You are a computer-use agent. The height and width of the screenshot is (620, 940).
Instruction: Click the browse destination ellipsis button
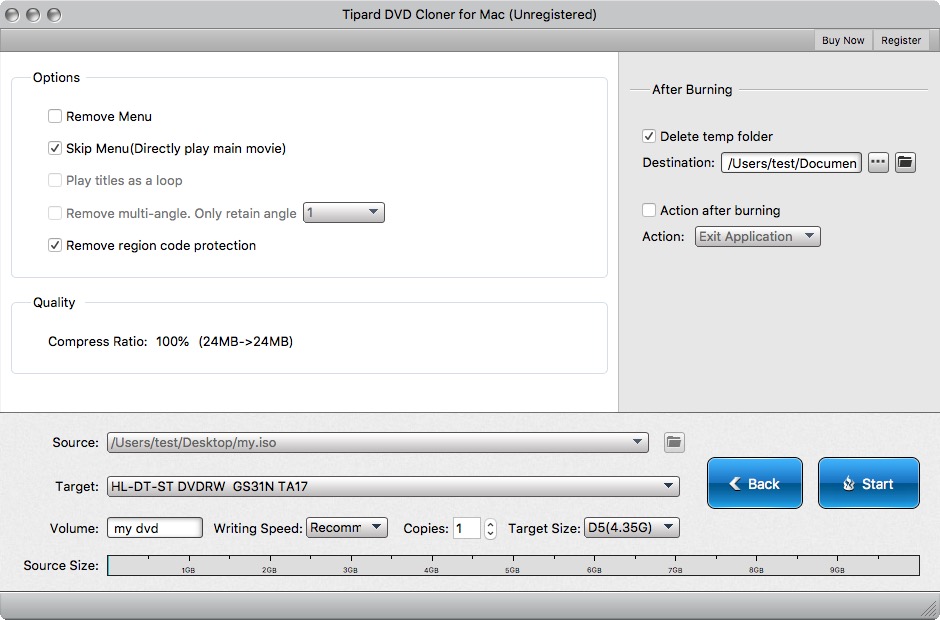878,162
